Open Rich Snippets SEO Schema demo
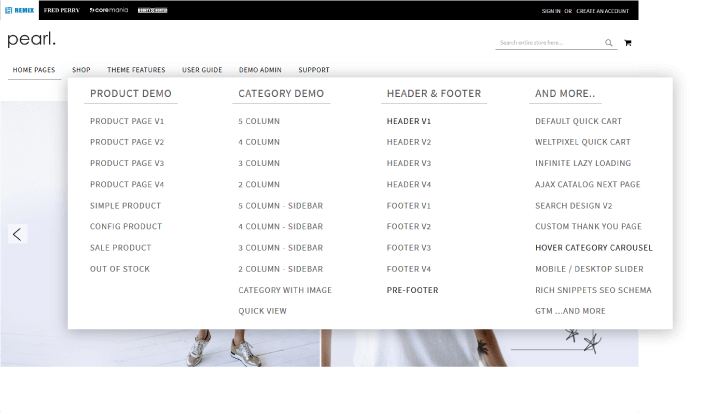703x414 pixels. pyautogui.click(x=593, y=290)
